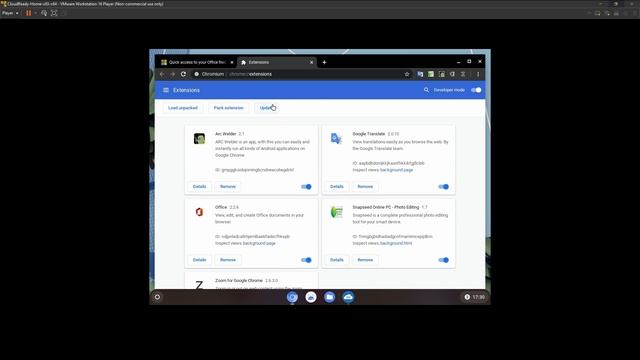Enter fullscreen mode in VMware Player toolbar
Screen dimensions: 640x360
(x=54, y=13)
